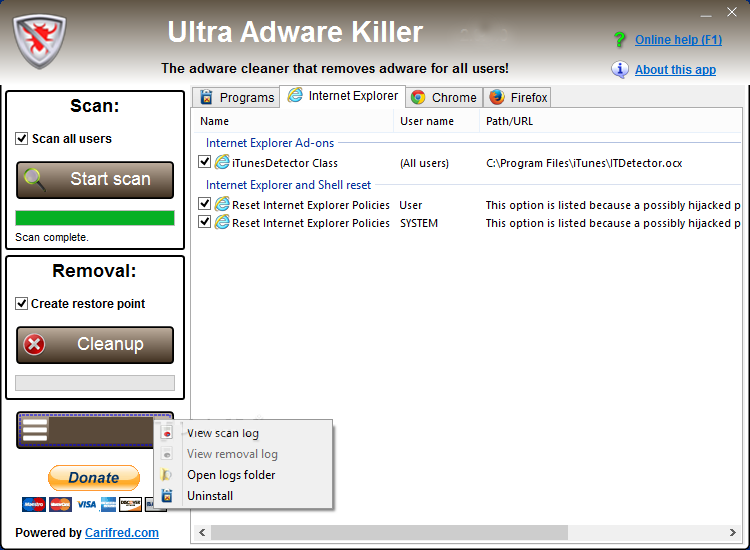This screenshot has width=750, height=550.
Task: Choose Open logs folder from menu
Action: coord(243,475)
